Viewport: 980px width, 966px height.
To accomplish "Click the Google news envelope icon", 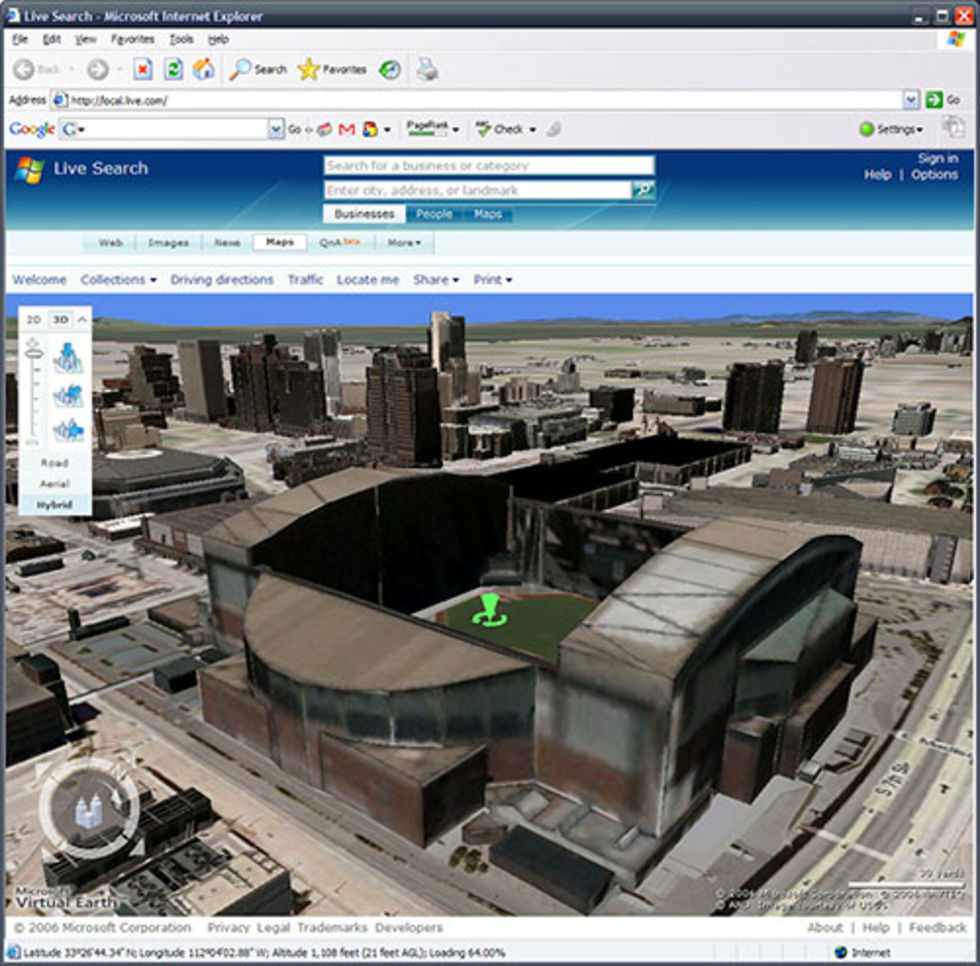I will coord(324,129).
